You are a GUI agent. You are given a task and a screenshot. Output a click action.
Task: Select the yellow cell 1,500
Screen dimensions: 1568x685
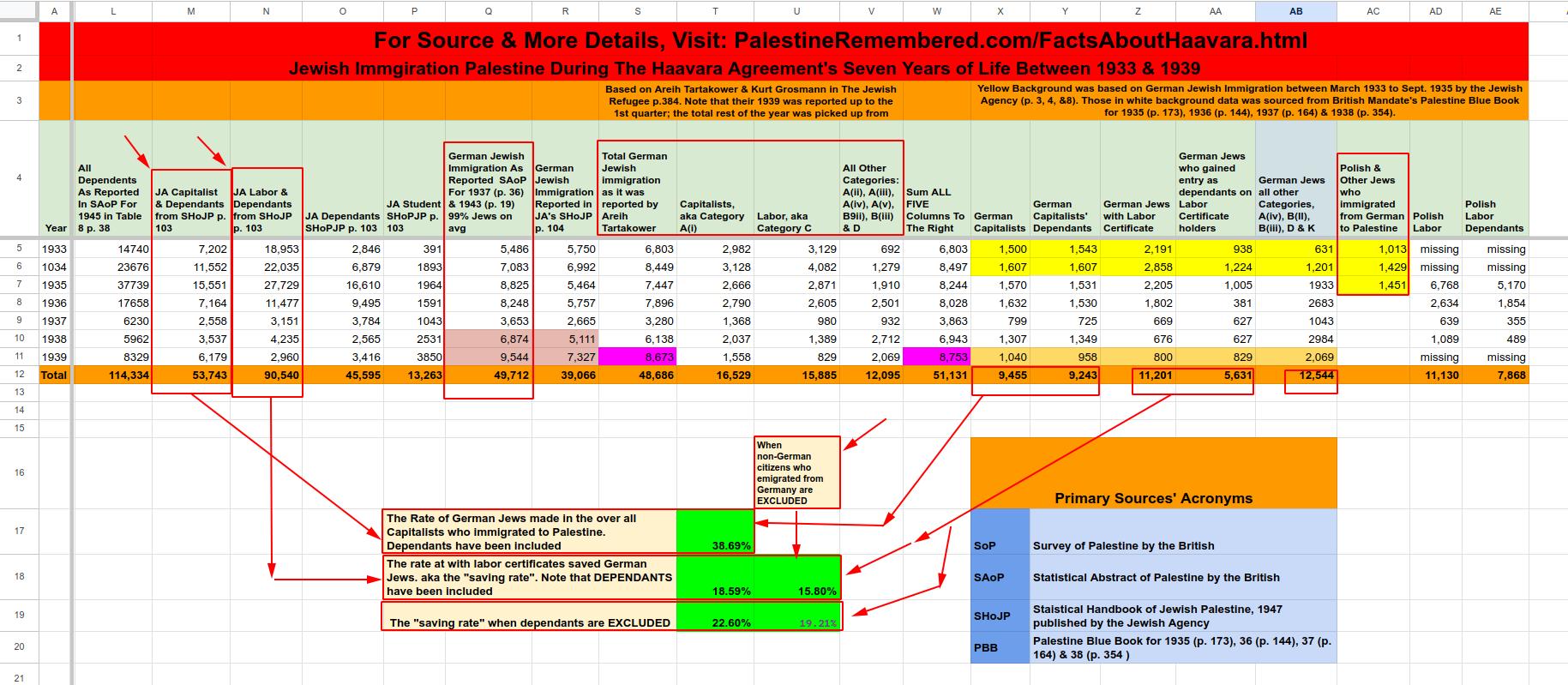[x=1000, y=249]
